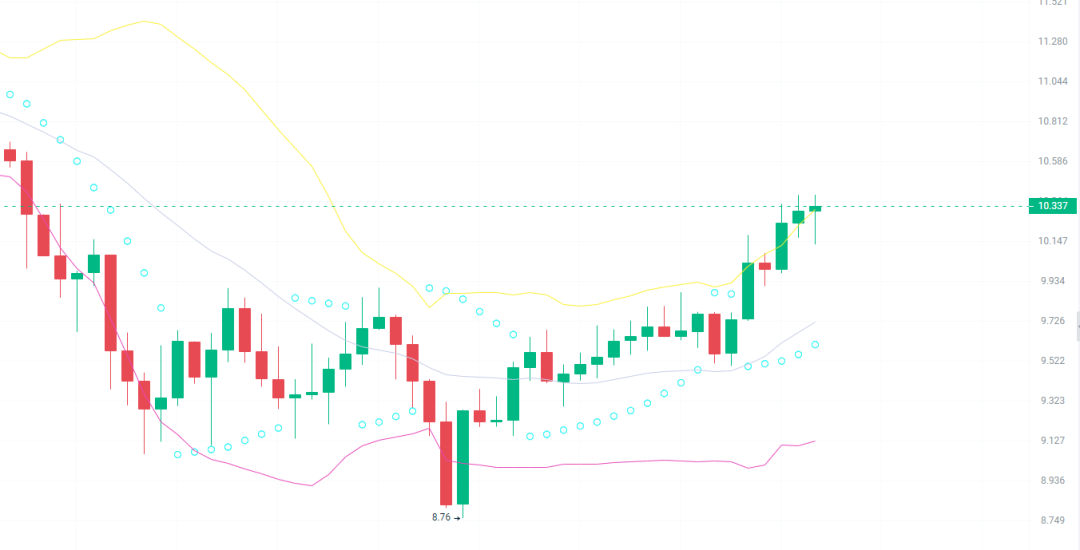Image resolution: width=1080 pixels, height=550 pixels.
Task: Click the 10.812 price axis label
Action: click(1053, 121)
